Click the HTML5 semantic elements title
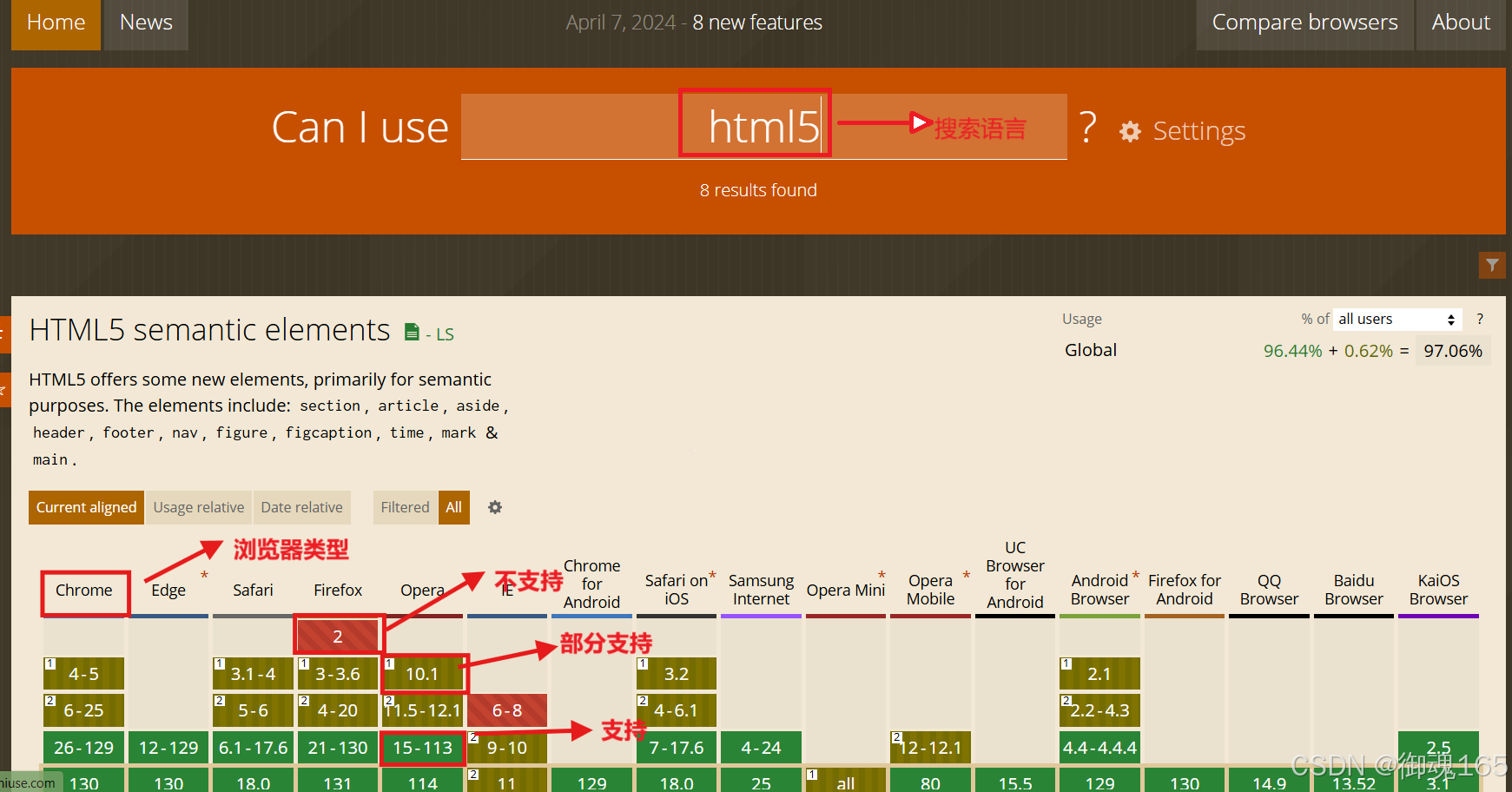Image resolution: width=1512 pixels, height=792 pixels. tap(209, 330)
